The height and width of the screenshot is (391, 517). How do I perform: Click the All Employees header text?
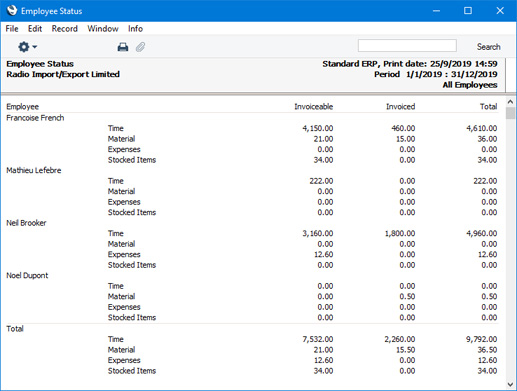[x=470, y=85]
